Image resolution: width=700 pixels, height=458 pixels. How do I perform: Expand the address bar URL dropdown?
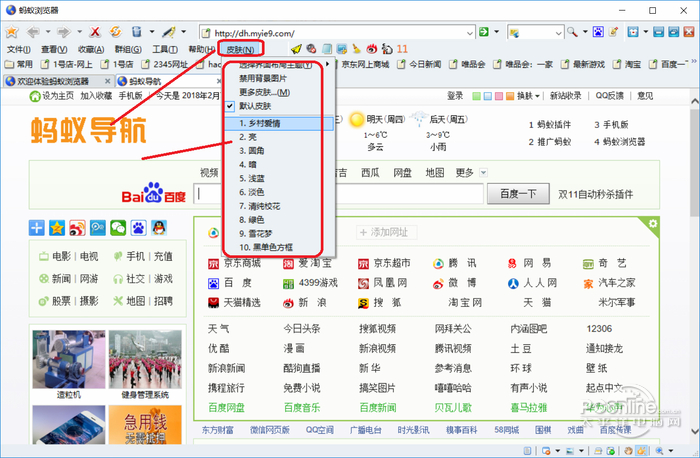coord(470,33)
